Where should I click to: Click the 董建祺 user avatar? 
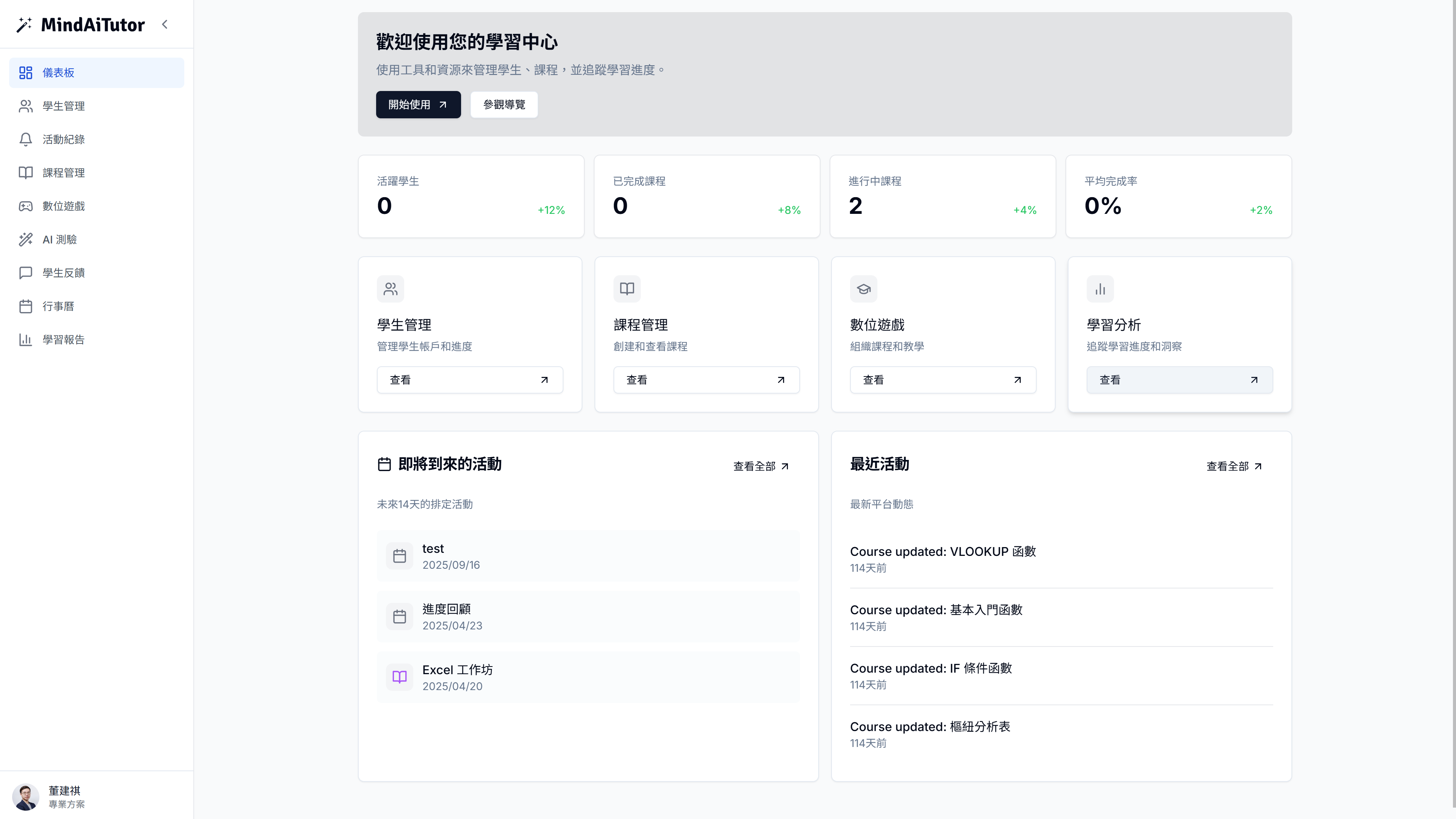[25, 797]
